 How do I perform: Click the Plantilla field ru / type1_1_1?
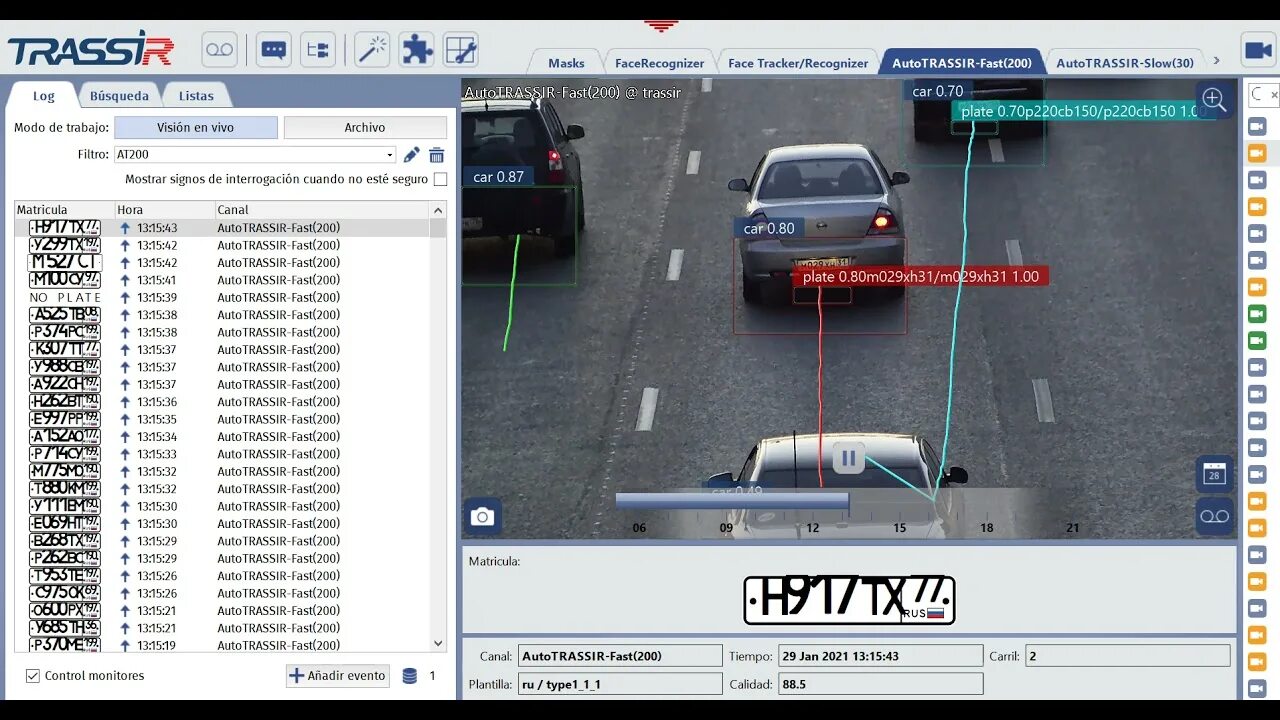tap(619, 685)
